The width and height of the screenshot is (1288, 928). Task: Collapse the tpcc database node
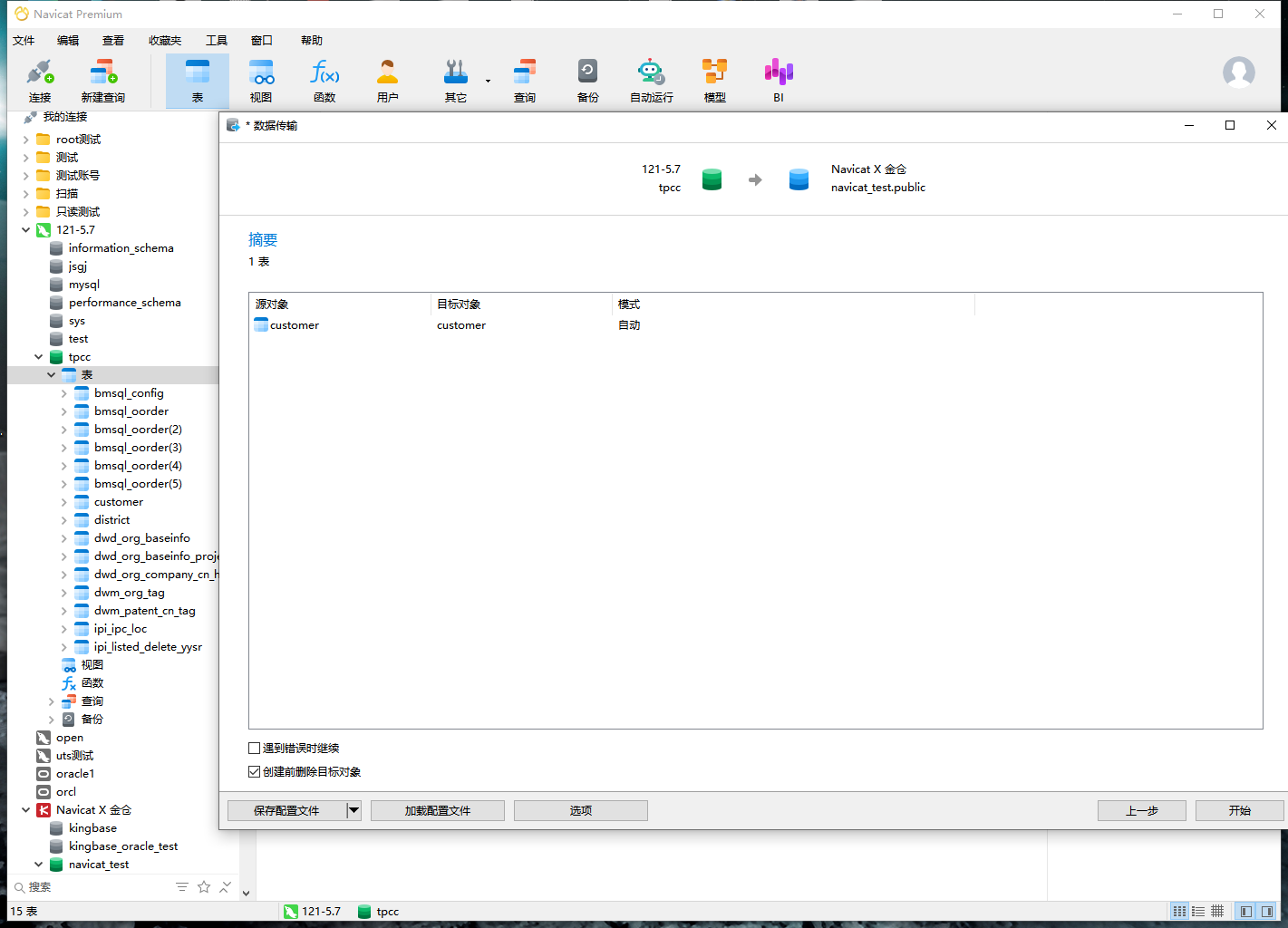tap(38, 357)
